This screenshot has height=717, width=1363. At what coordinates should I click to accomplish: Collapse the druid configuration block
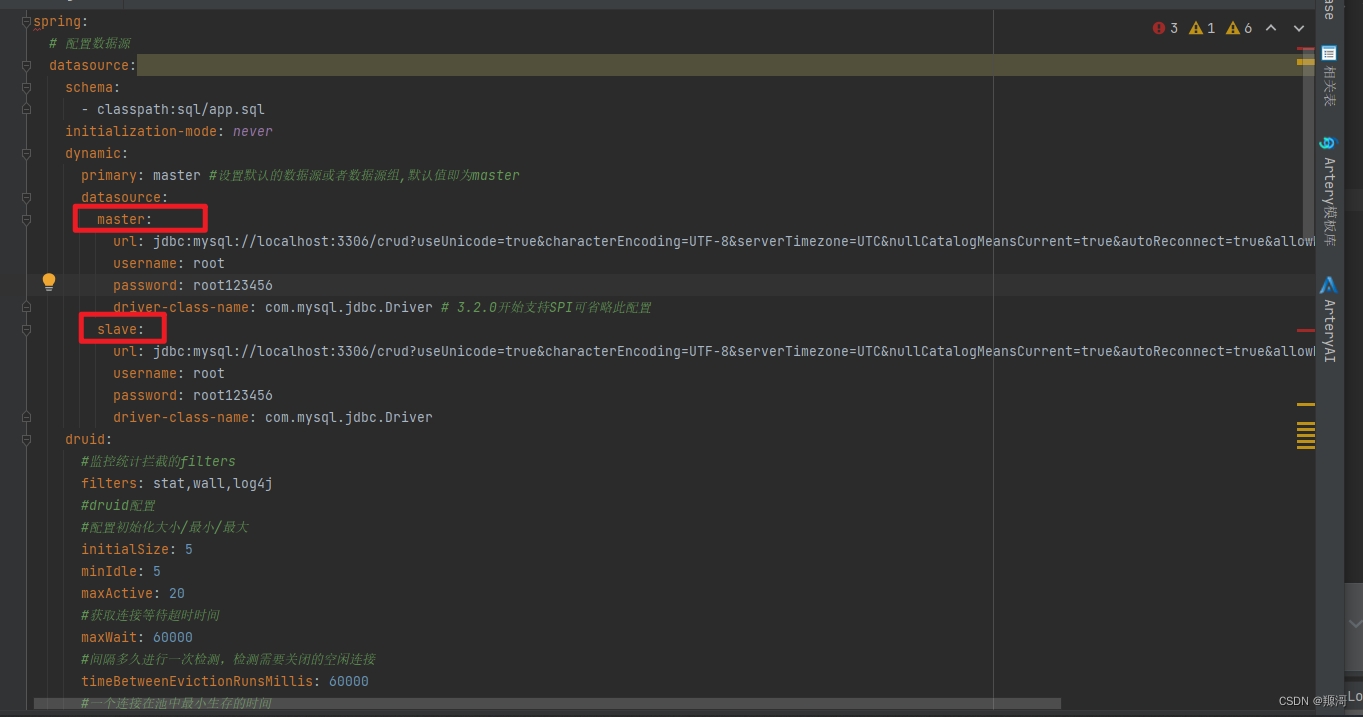click(27, 439)
